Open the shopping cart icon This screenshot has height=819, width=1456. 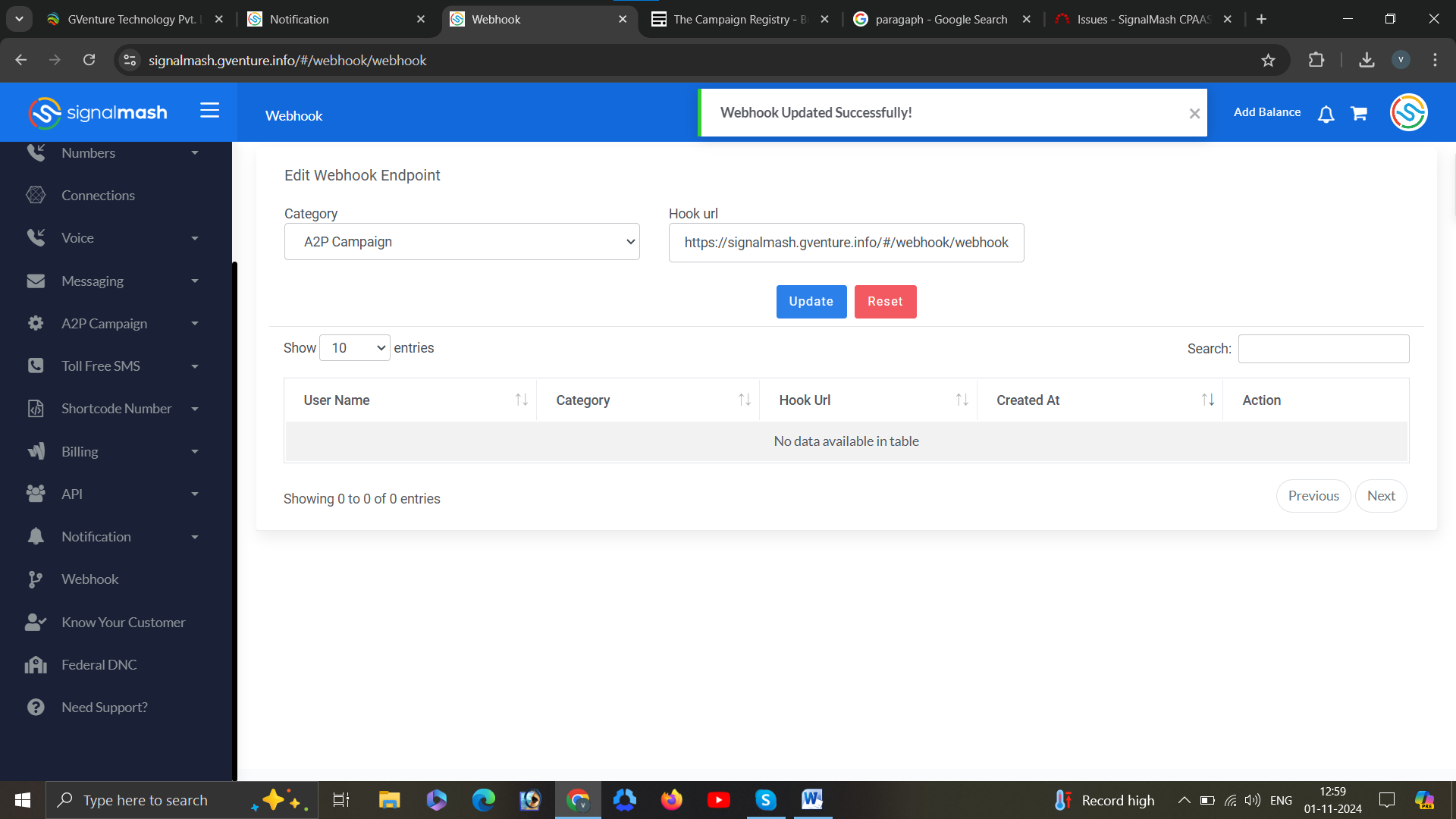(1359, 114)
